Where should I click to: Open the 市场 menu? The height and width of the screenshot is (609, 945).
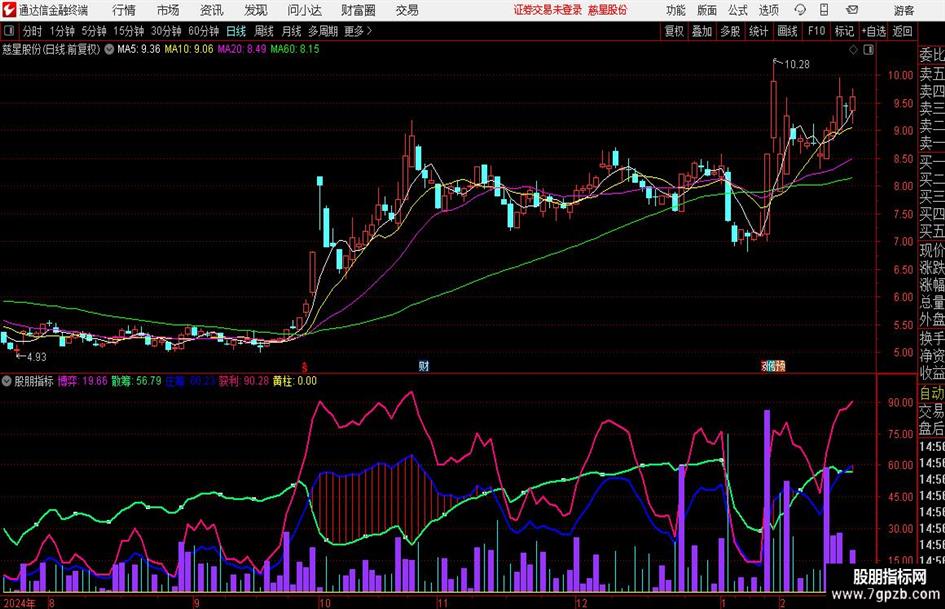point(168,10)
